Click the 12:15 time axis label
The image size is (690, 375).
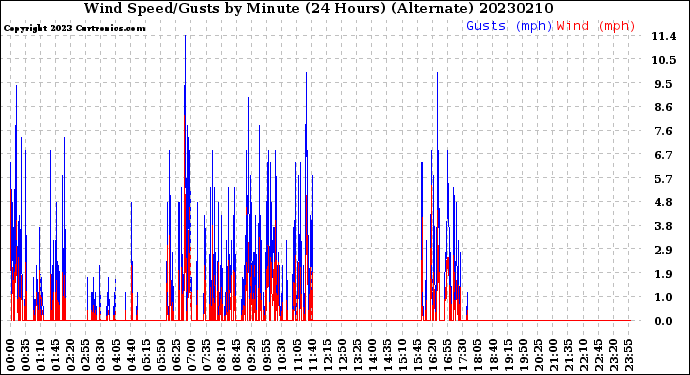tap(327, 355)
